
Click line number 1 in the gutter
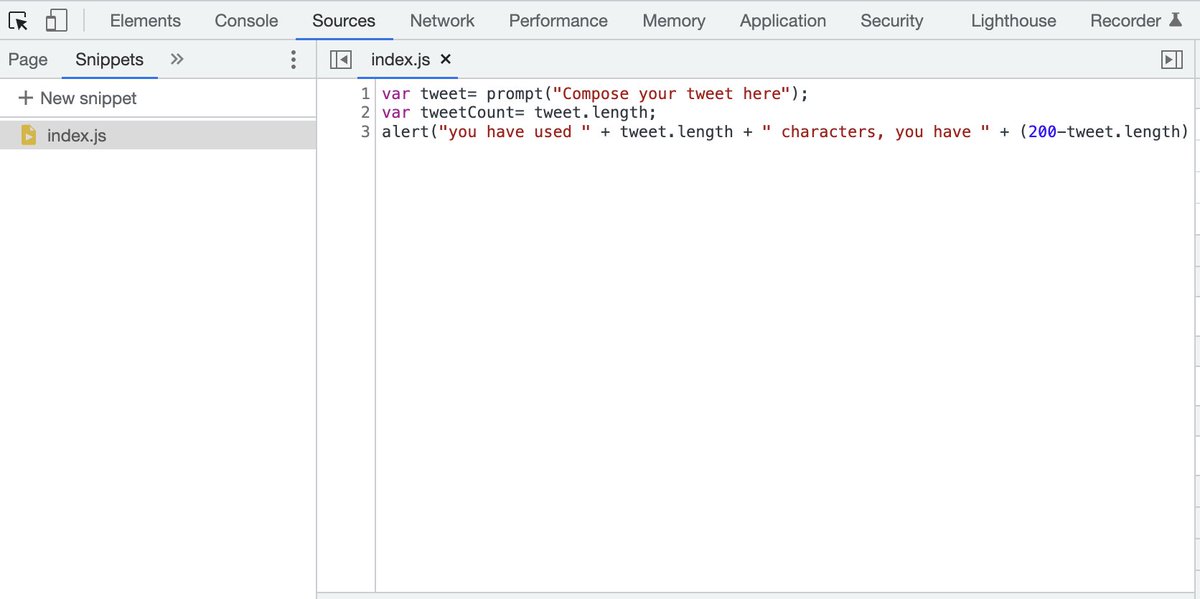[x=366, y=93]
